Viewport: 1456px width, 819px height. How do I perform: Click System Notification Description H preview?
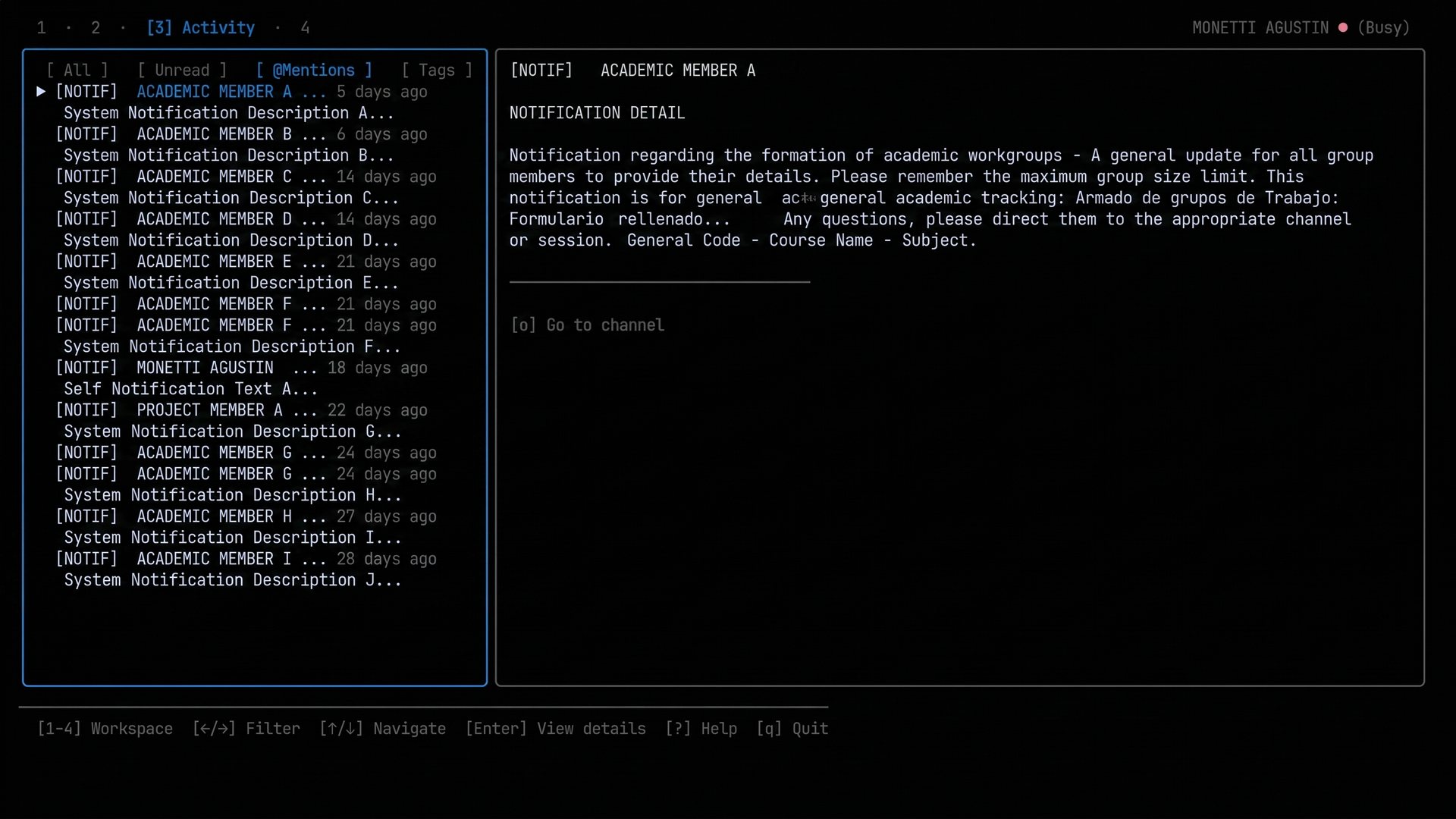pyautogui.click(x=233, y=495)
